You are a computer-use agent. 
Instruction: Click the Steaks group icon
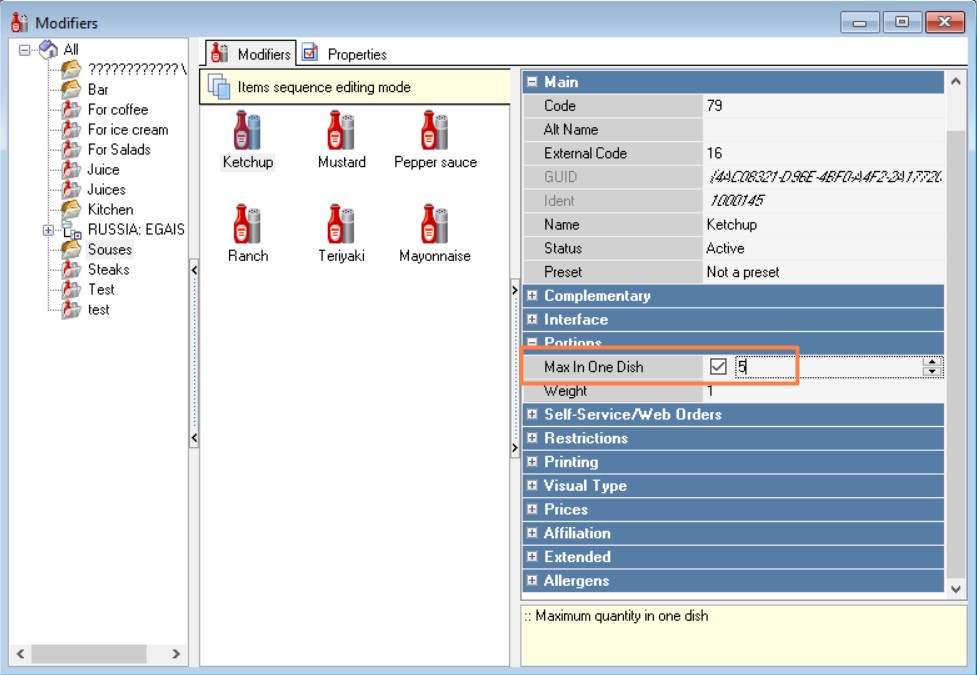pos(71,269)
